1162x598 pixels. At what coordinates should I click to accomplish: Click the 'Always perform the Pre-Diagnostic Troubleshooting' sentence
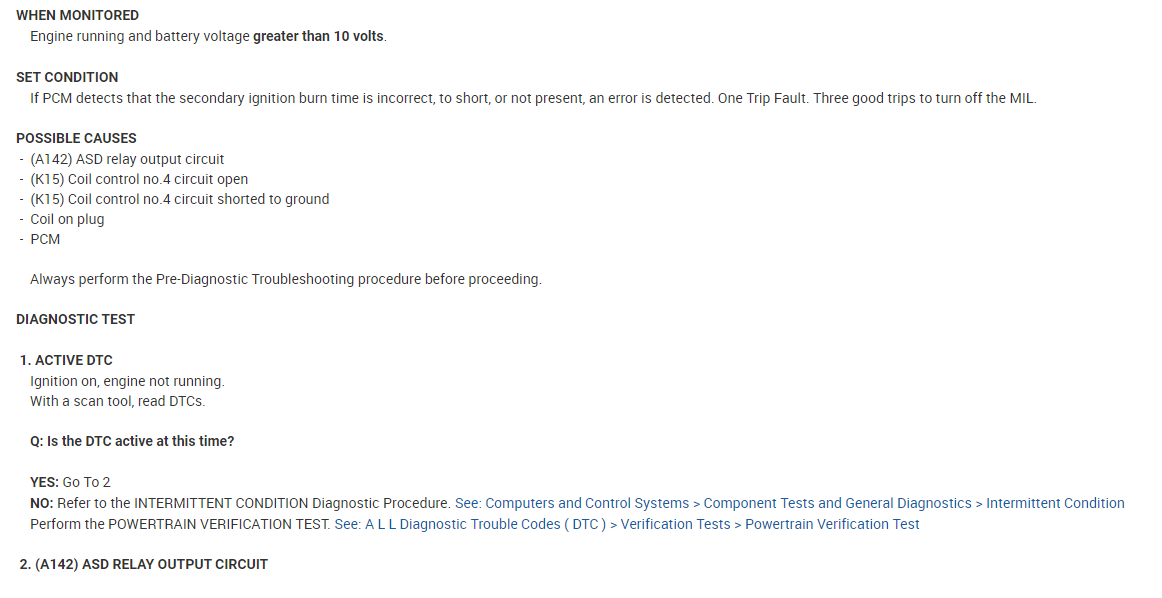click(x=285, y=279)
